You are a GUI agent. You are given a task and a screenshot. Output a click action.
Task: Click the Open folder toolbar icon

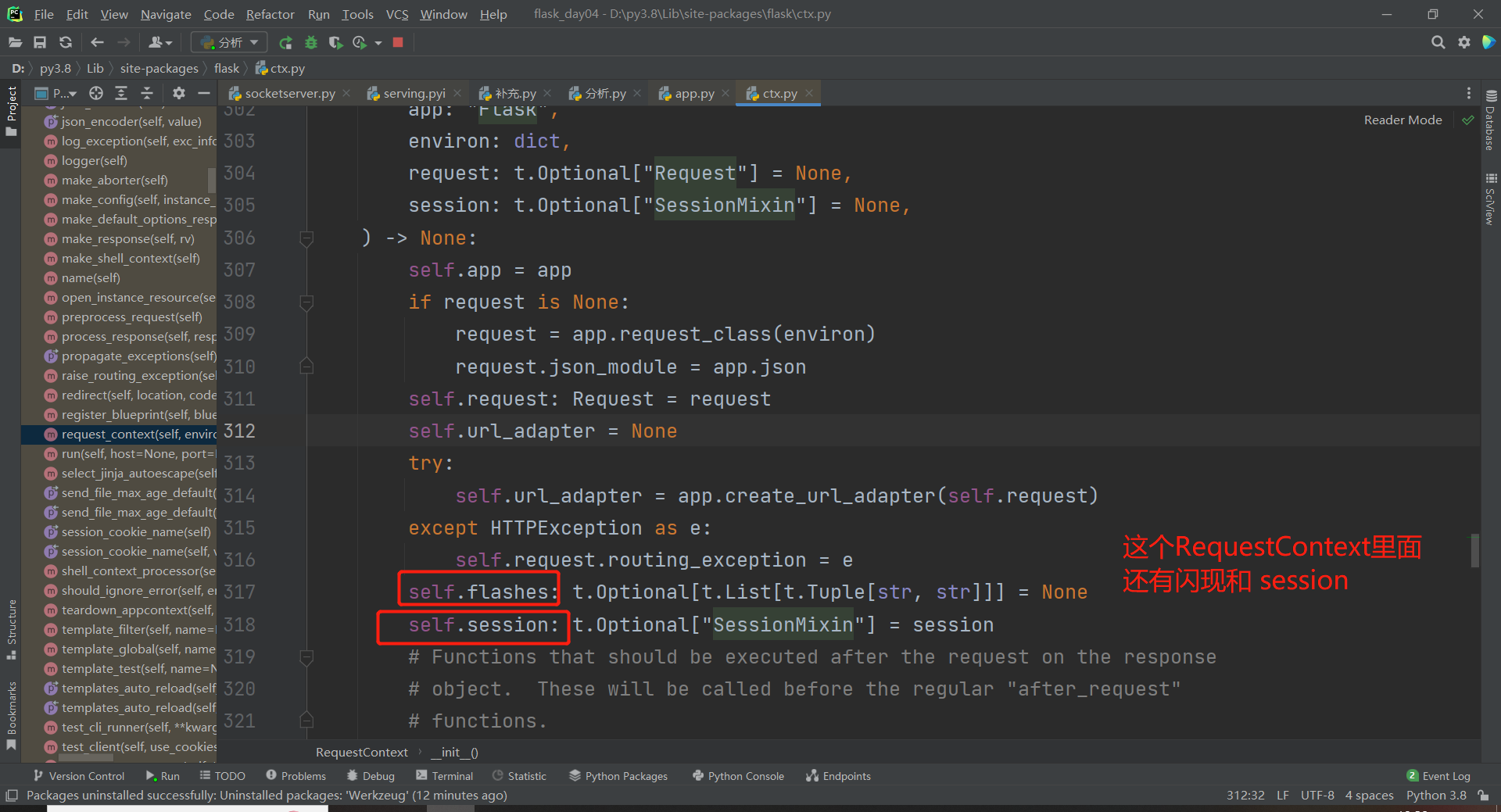15,42
